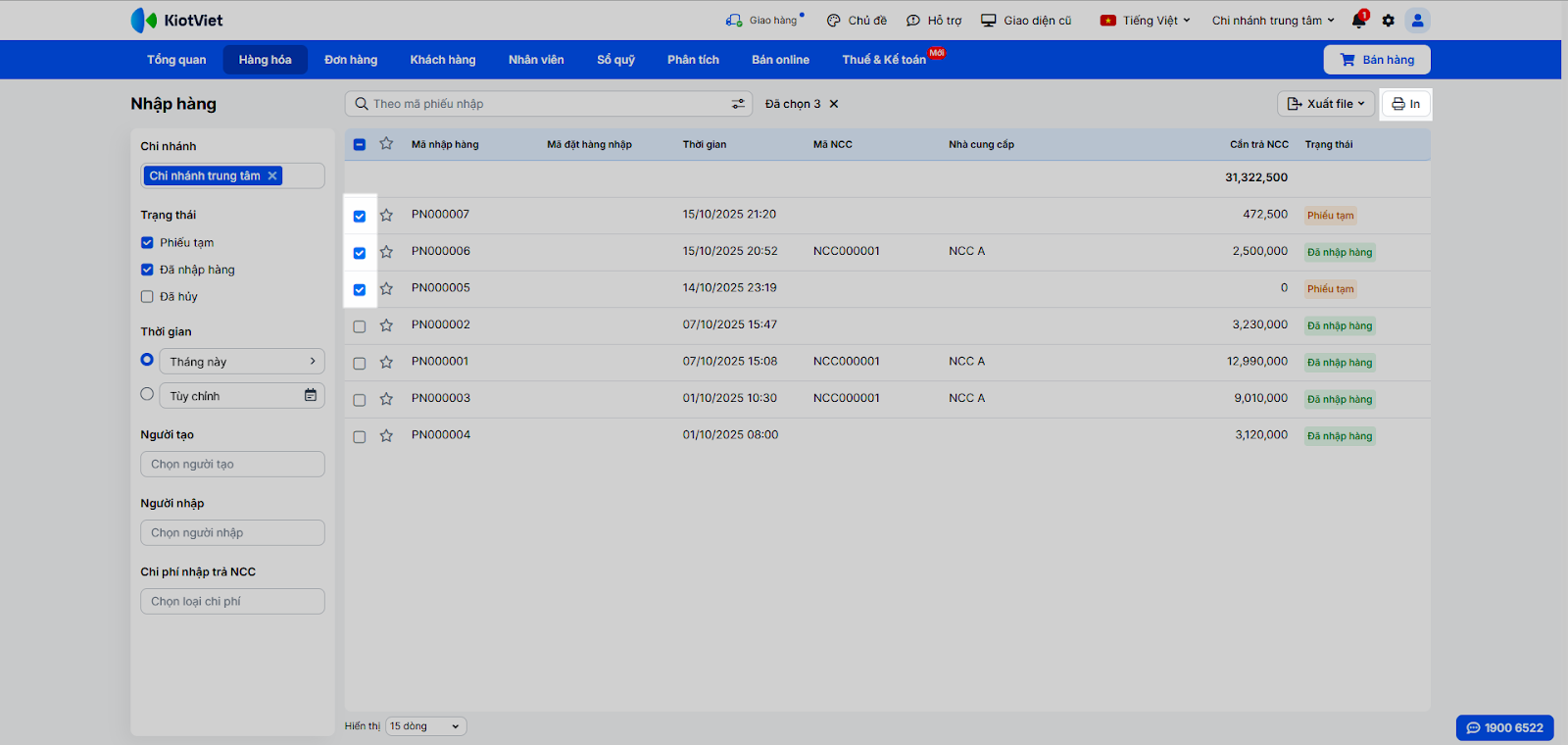Star the PN000007 import receipt
The image size is (1568, 745).
(x=386, y=215)
